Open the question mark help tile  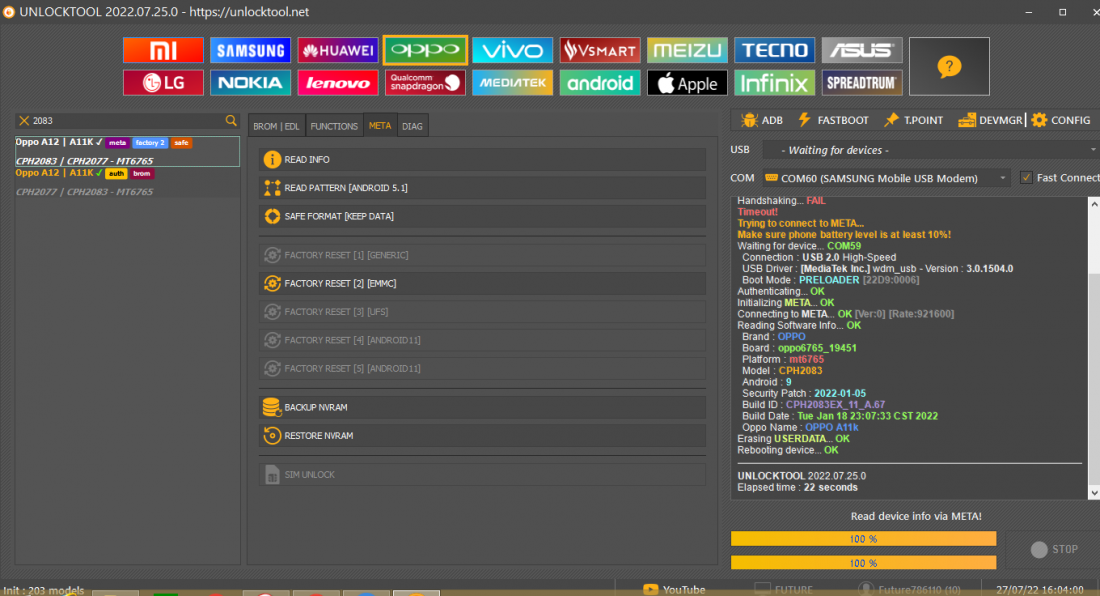[949, 67]
